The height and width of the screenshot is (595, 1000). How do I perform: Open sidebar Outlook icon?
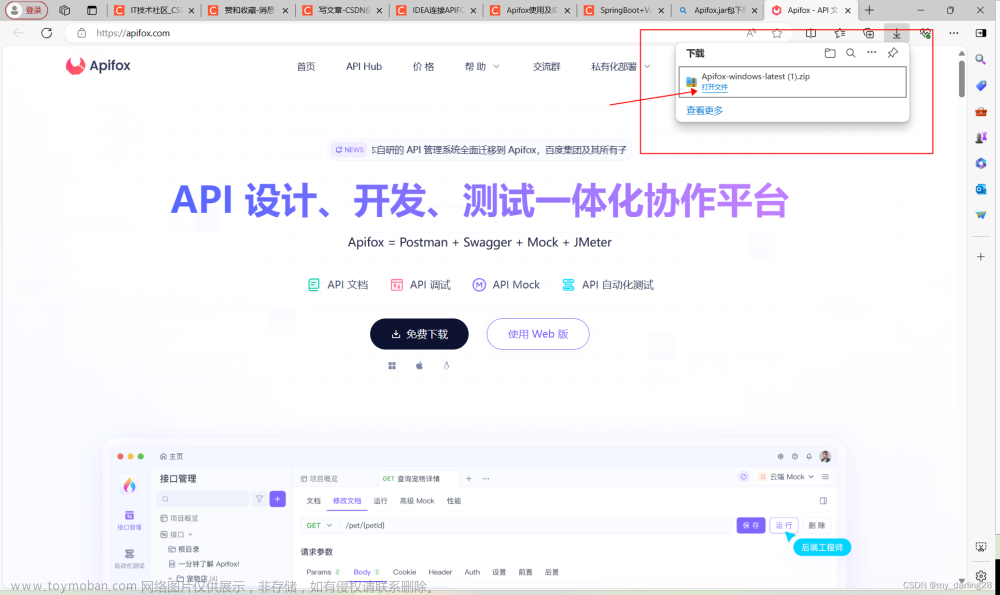[x=981, y=189]
